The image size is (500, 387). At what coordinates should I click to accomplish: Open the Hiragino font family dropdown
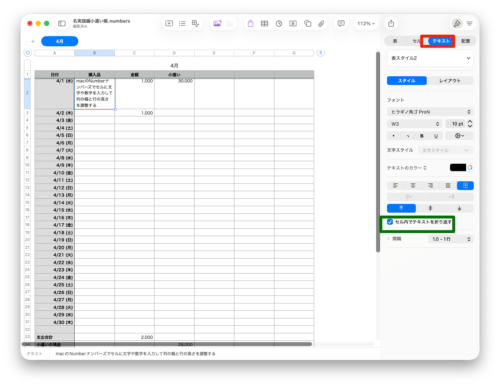coord(430,112)
